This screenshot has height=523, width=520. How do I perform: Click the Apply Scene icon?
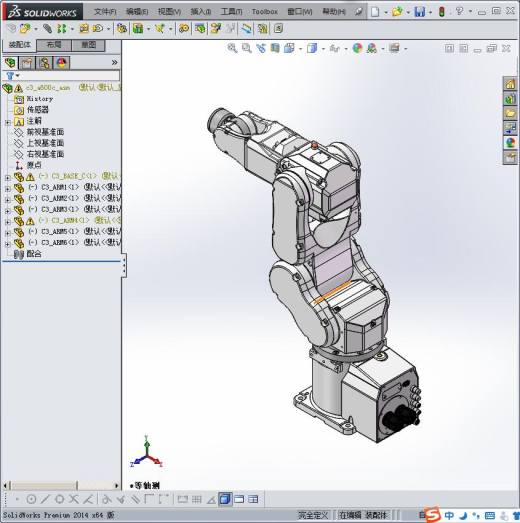tap(372, 48)
